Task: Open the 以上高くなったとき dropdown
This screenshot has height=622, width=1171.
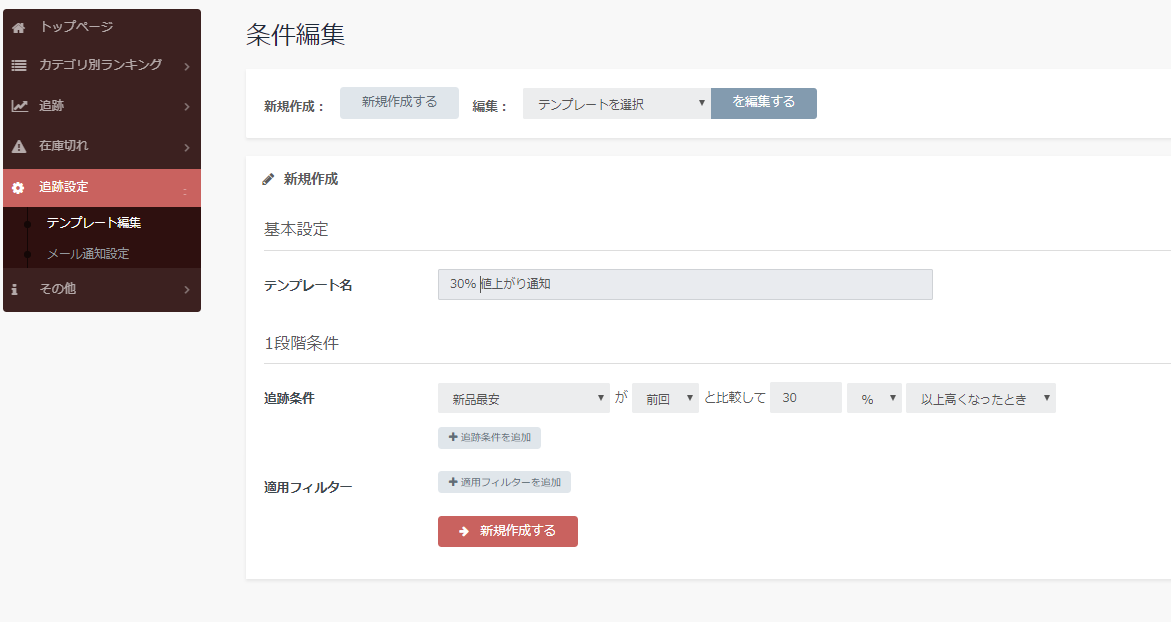Action: [981, 398]
